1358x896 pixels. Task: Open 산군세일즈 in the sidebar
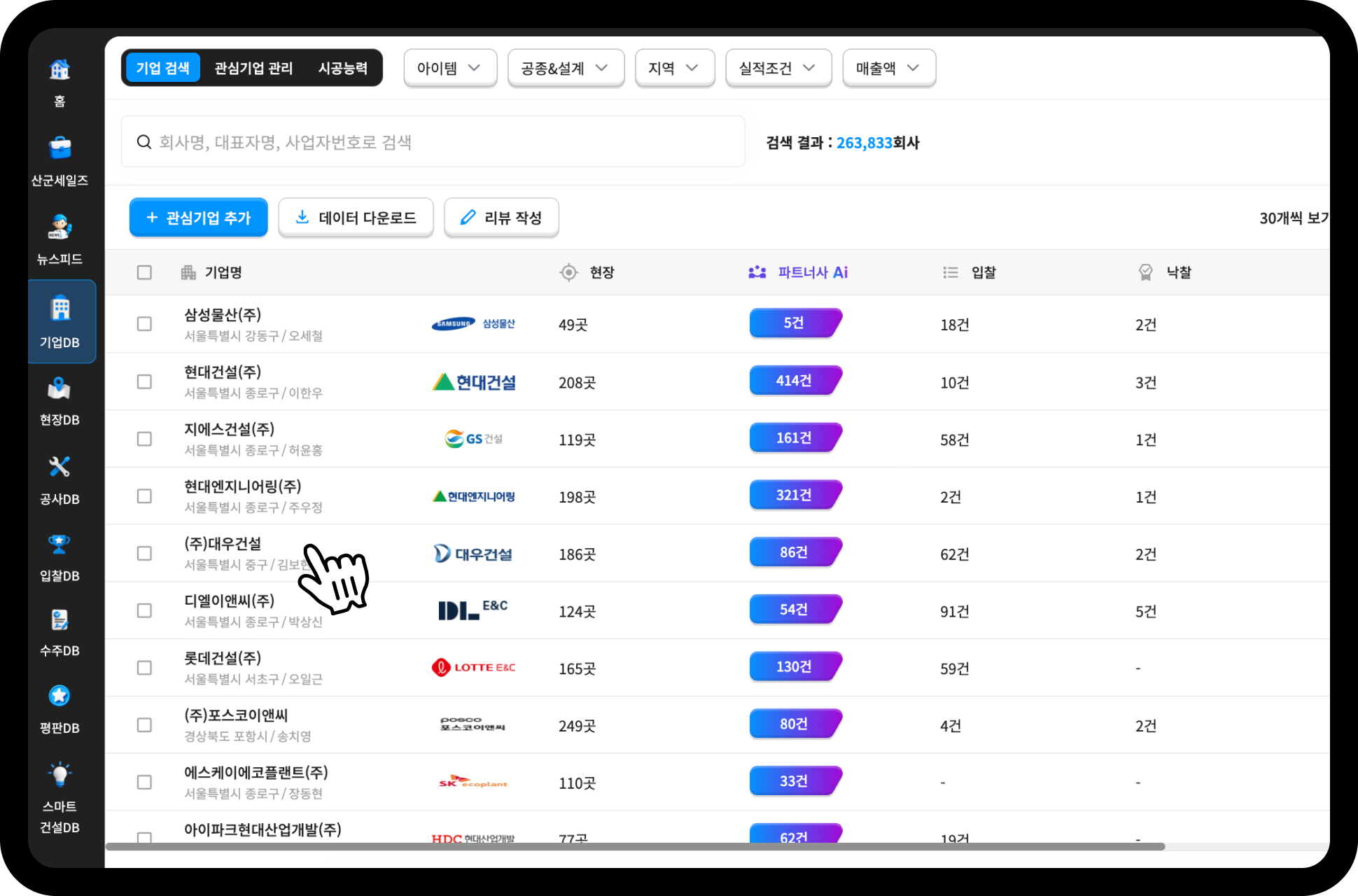click(x=59, y=162)
